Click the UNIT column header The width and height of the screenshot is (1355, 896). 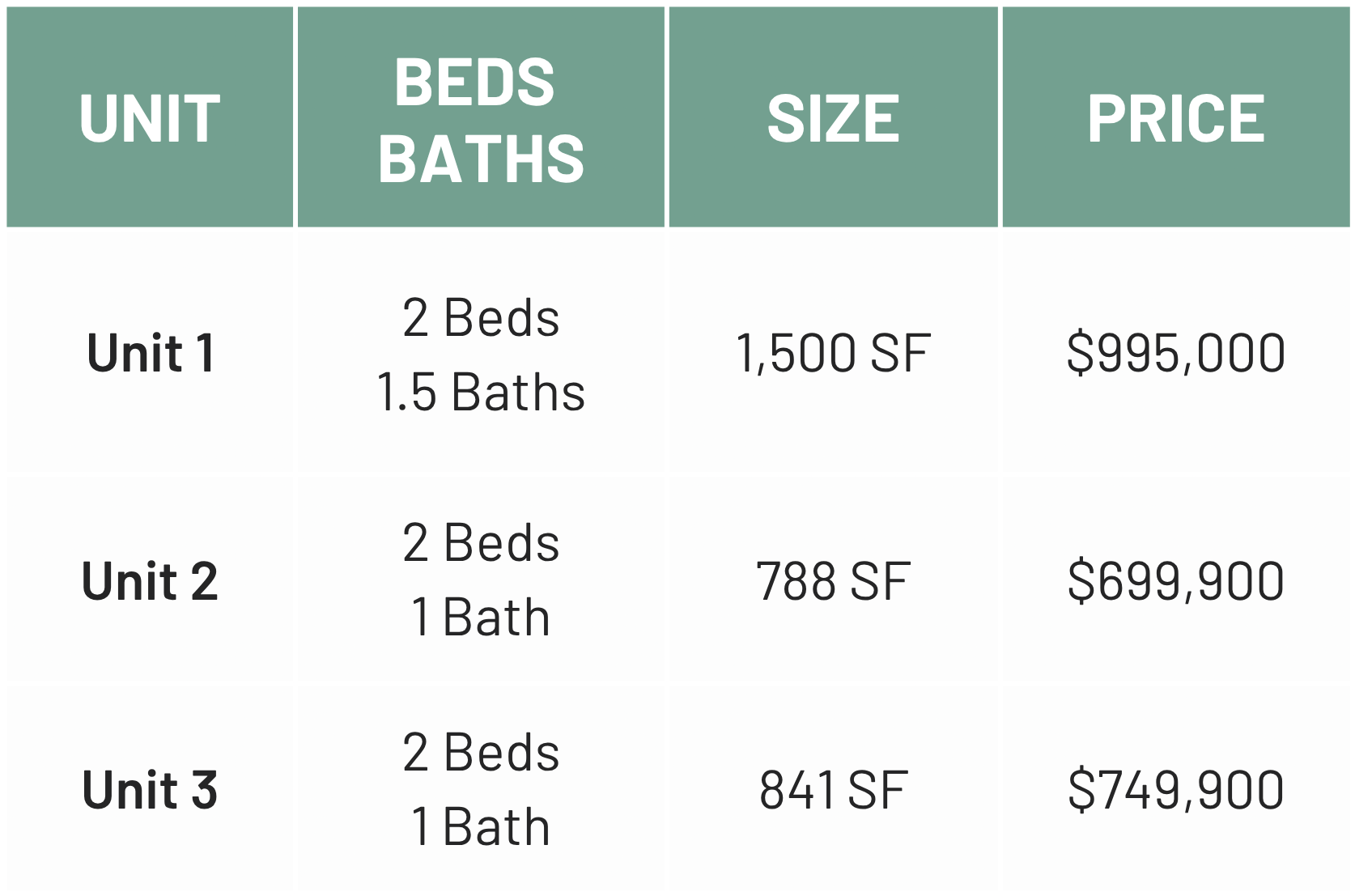click(x=150, y=117)
